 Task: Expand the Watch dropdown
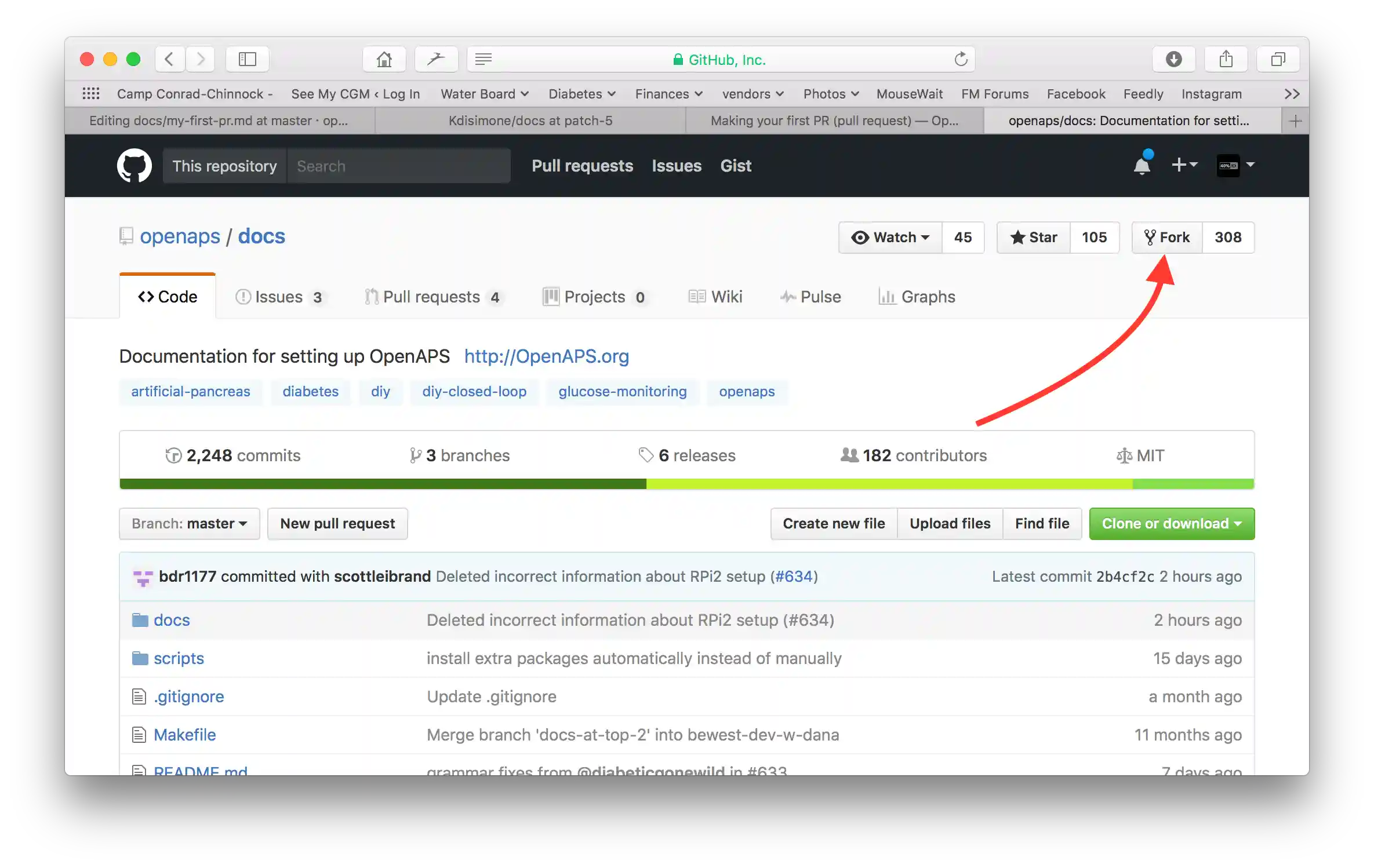point(889,238)
